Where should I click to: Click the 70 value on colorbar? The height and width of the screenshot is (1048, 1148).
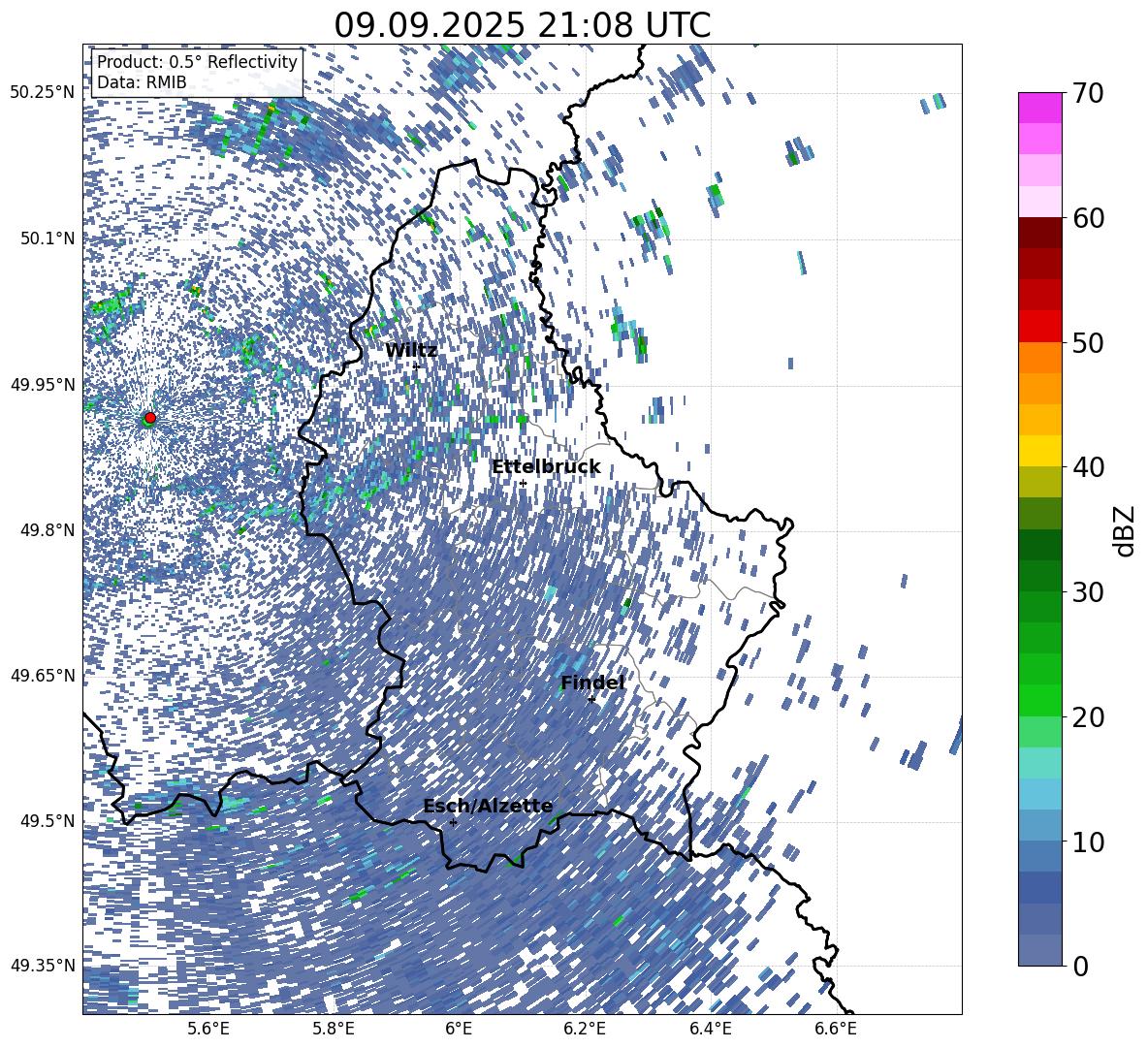[1088, 93]
